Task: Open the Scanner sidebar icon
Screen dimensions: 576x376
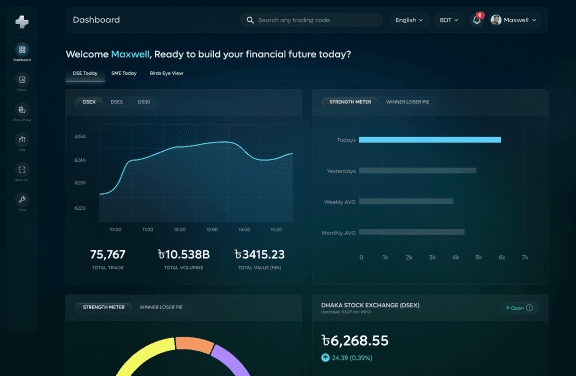Action: tap(22, 170)
